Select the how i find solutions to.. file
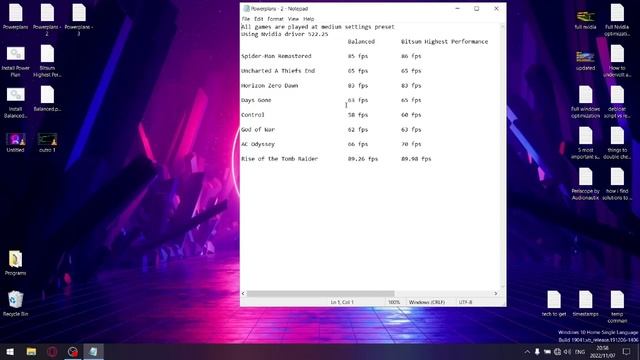 617,184
